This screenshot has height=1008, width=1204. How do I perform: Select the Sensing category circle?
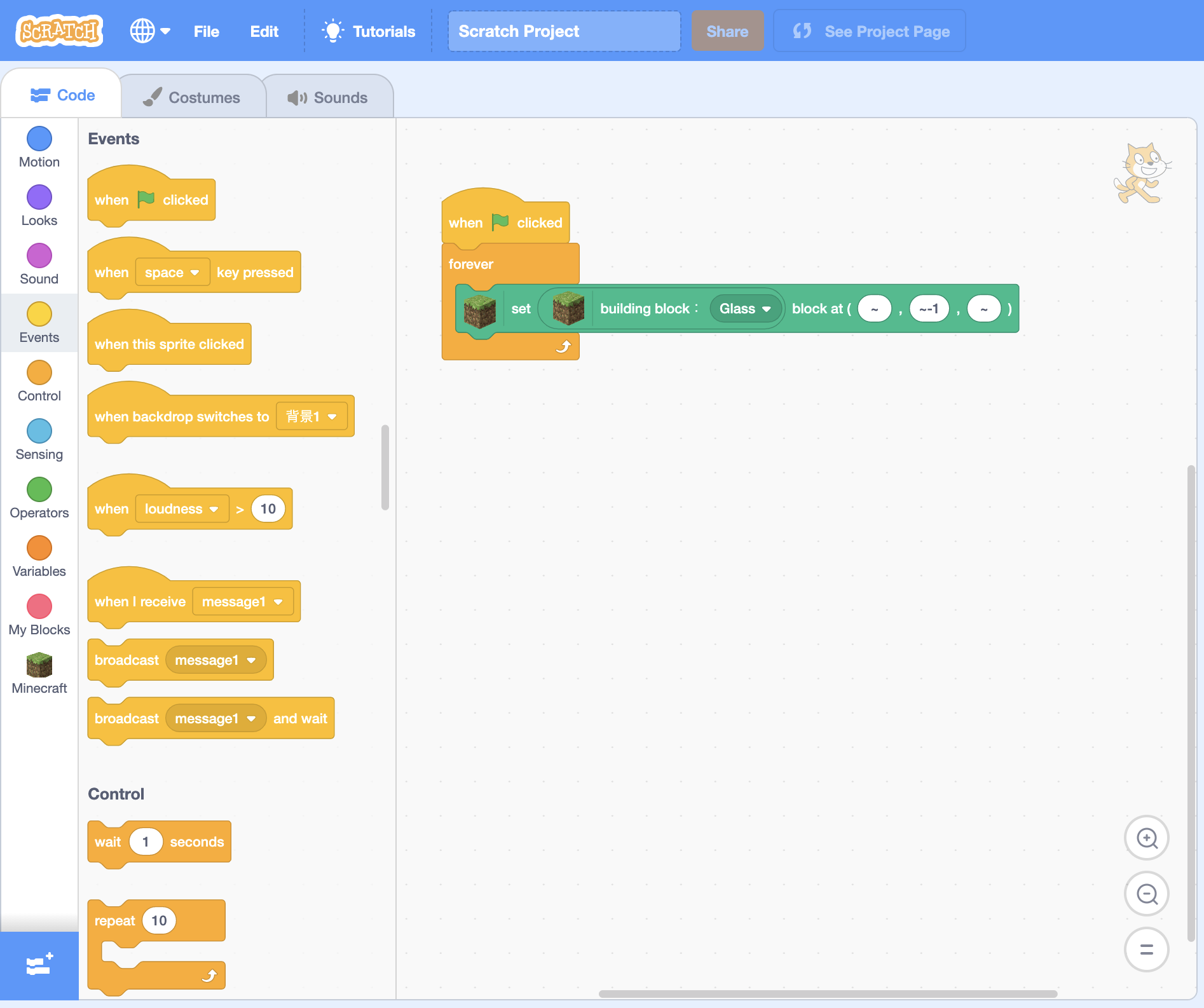pyautogui.click(x=39, y=432)
